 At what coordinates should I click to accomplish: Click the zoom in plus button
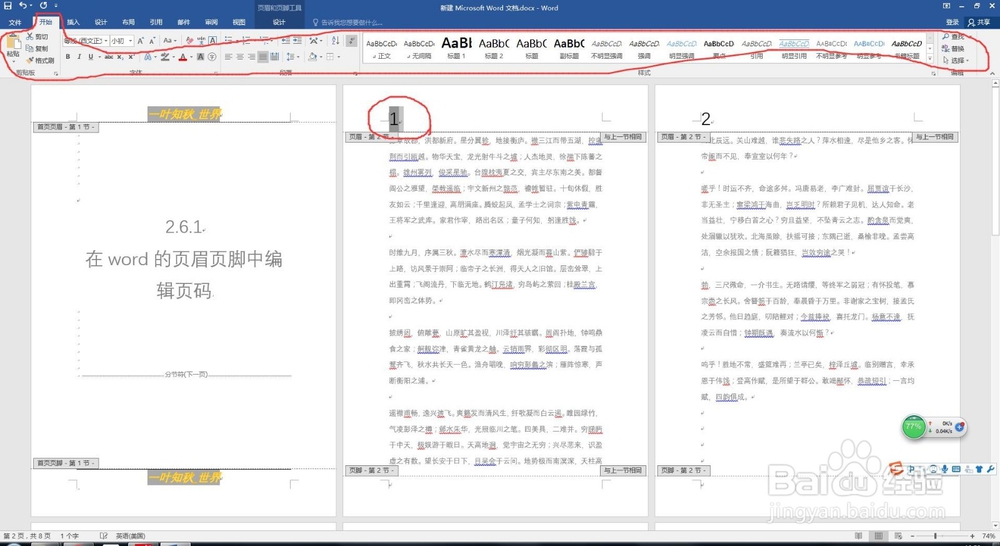click(x=972, y=536)
